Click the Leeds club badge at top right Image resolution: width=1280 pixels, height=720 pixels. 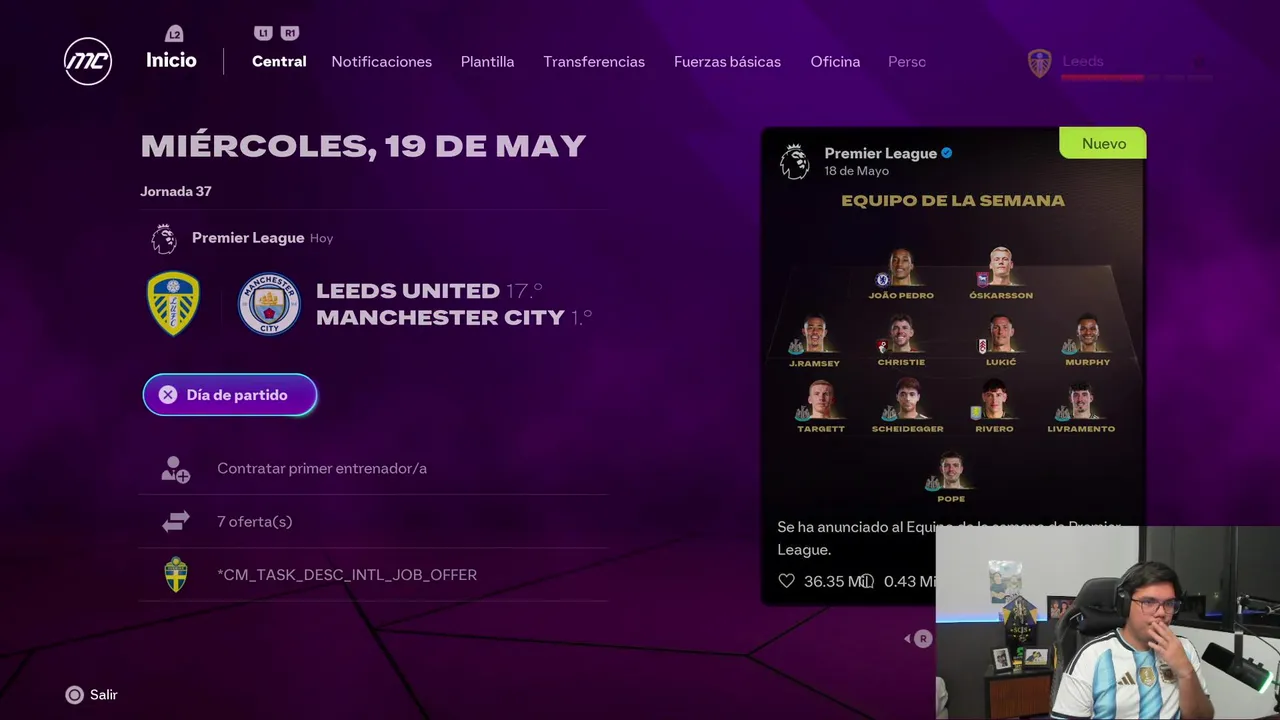pyautogui.click(x=1040, y=63)
